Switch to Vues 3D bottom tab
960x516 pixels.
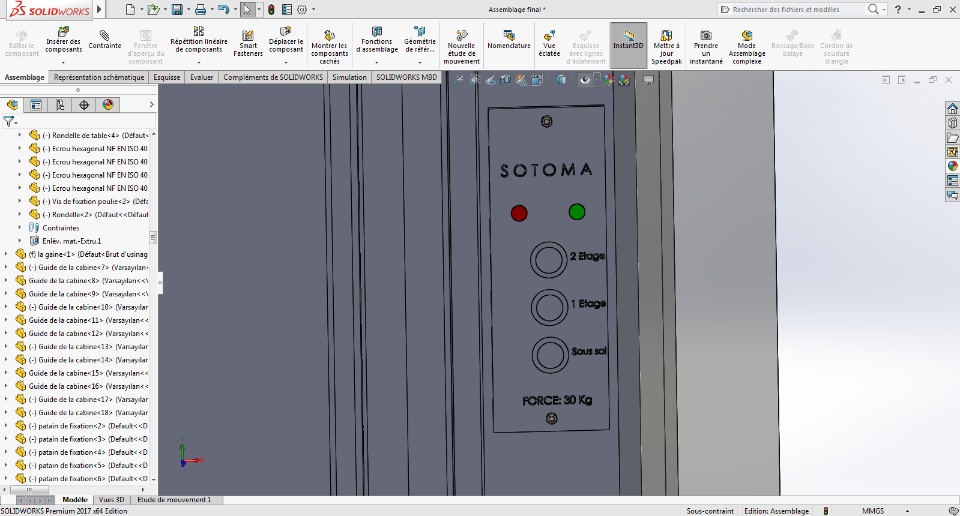(111, 499)
